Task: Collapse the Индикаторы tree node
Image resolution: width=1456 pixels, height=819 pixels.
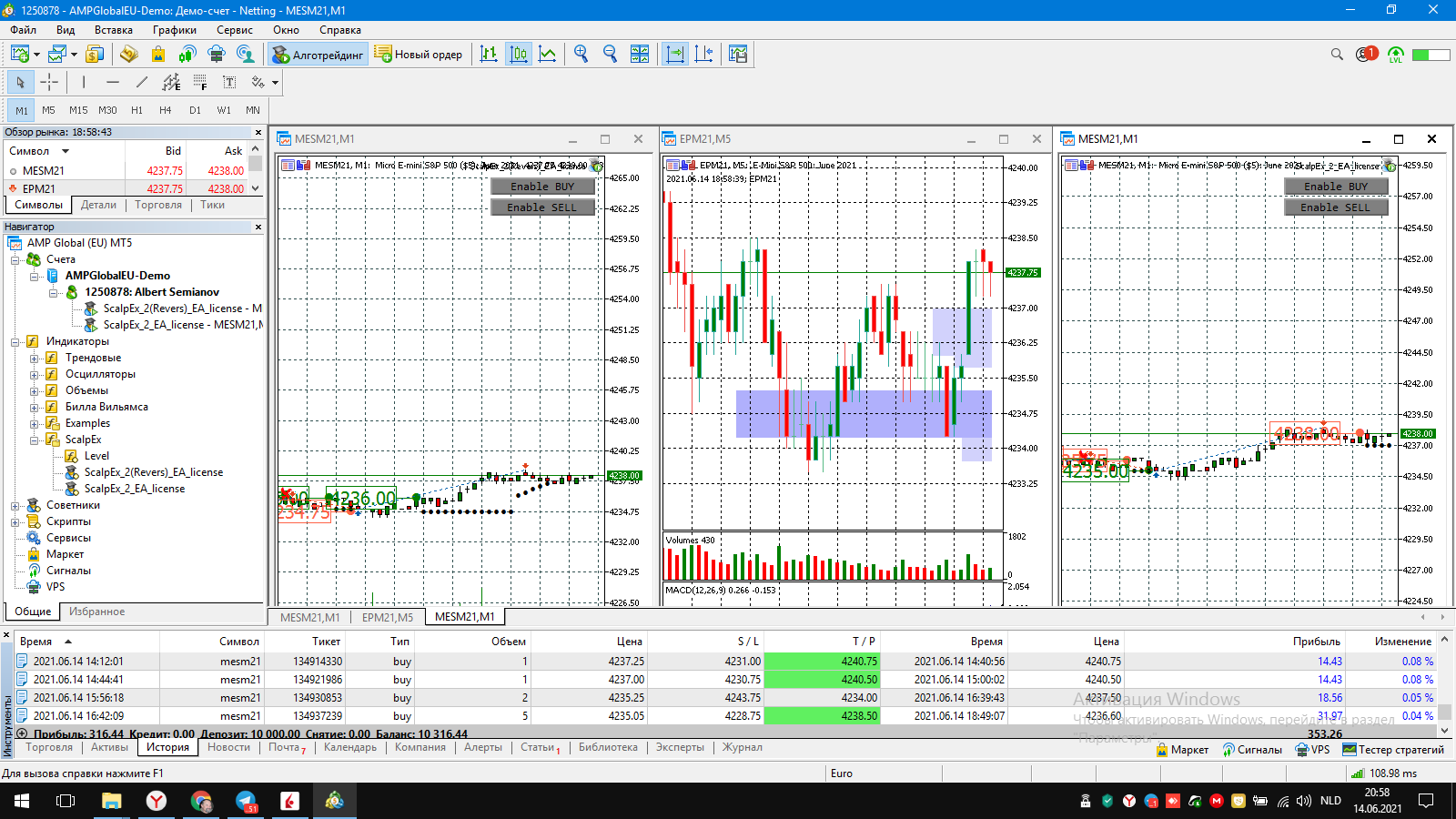Action: pyautogui.click(x=15, y=341)
